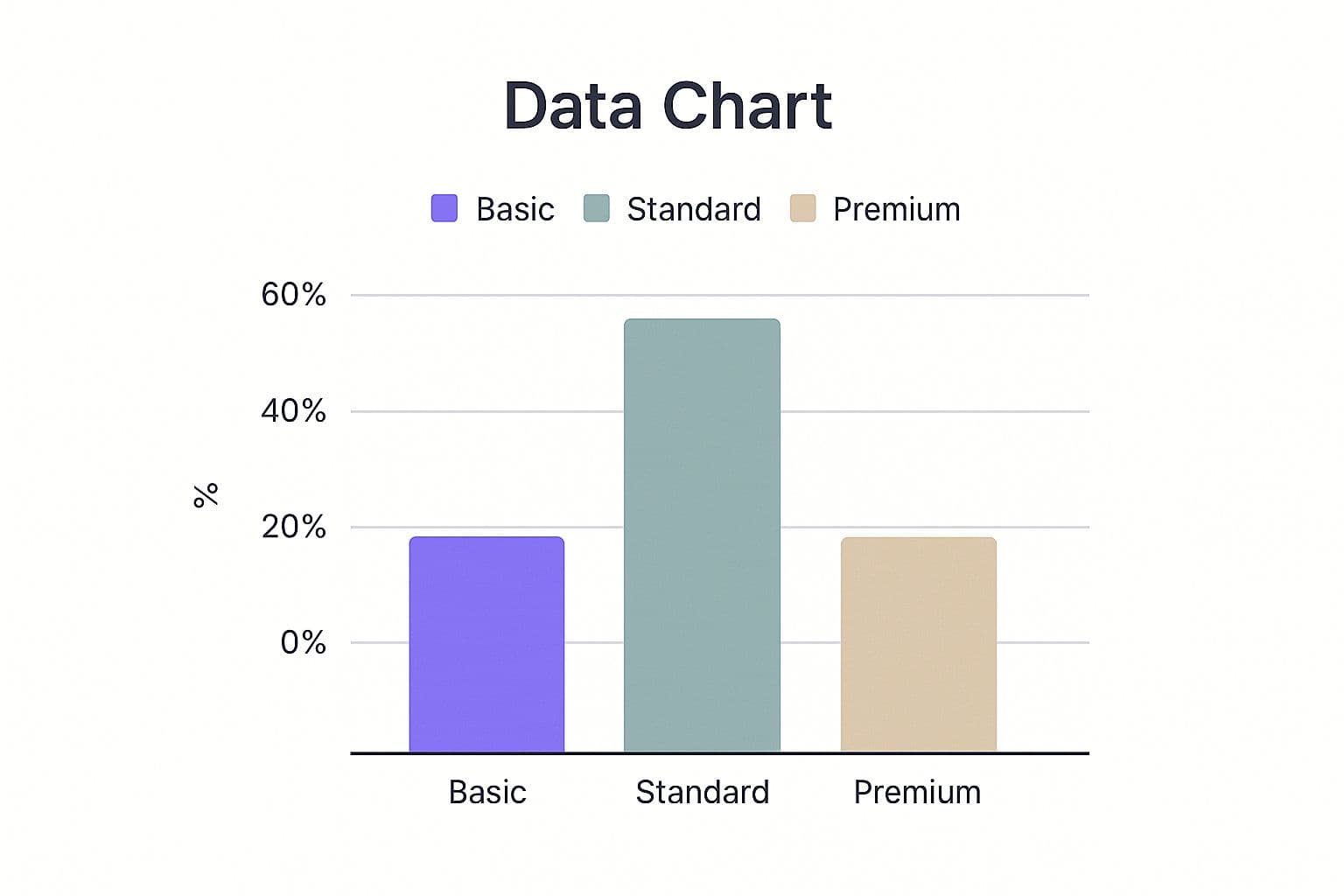Click the tan Premium legend swatch

[802, 208]
